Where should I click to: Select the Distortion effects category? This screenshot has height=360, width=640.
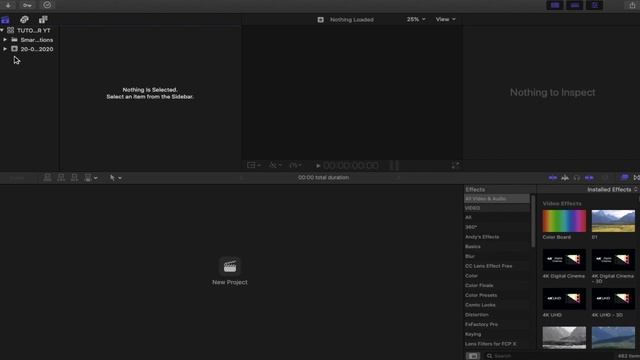pos(497,315)
